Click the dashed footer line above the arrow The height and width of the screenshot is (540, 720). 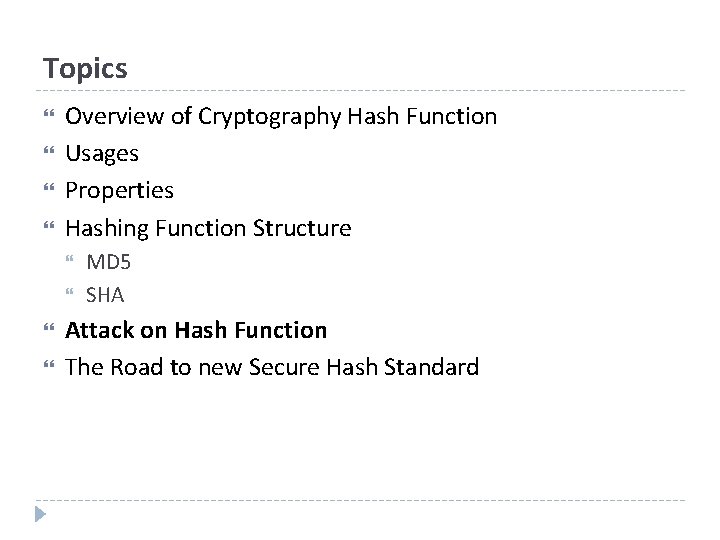point(360,500)
